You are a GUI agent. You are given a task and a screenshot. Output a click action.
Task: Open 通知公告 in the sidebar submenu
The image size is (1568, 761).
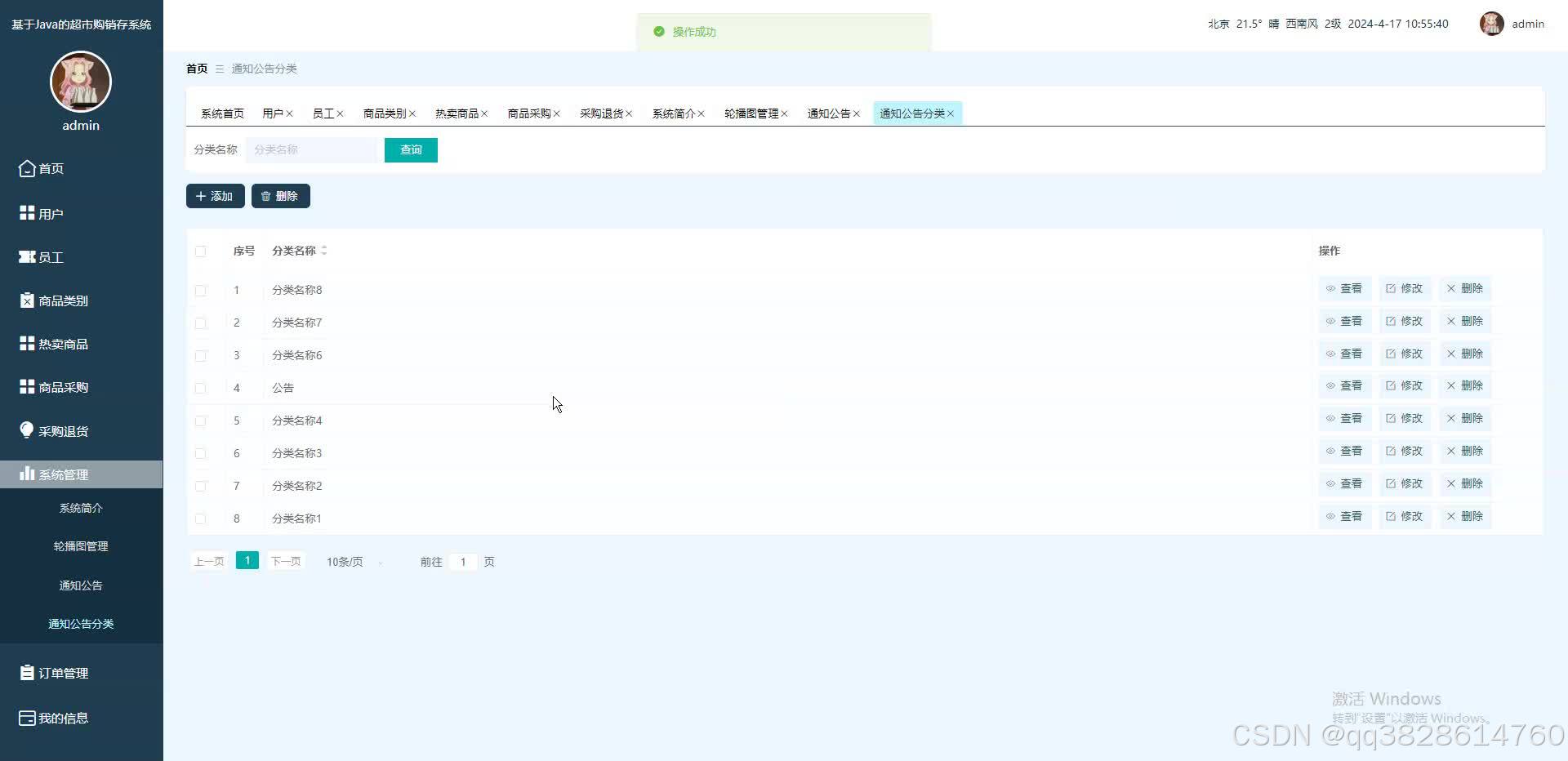click(x=81, y=585)
